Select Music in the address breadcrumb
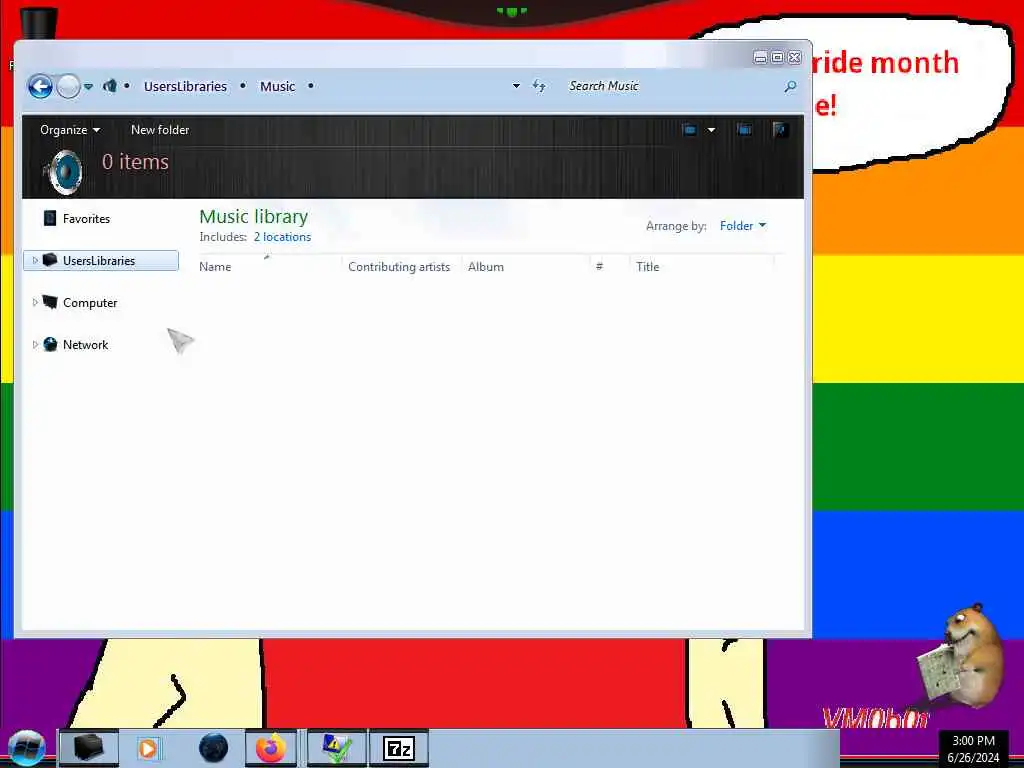 pos(278,86)
